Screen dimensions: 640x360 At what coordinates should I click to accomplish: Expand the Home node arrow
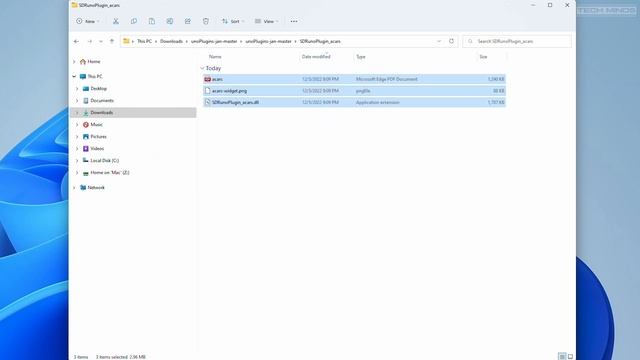pyautogui.click(x=74, y=62)
